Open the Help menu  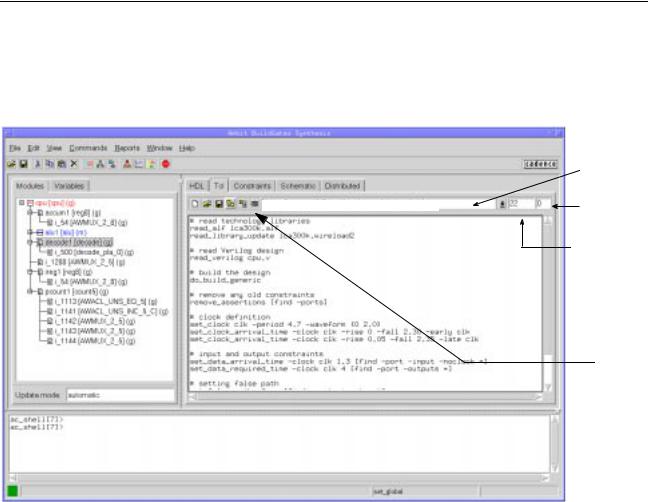coord(187,148)
